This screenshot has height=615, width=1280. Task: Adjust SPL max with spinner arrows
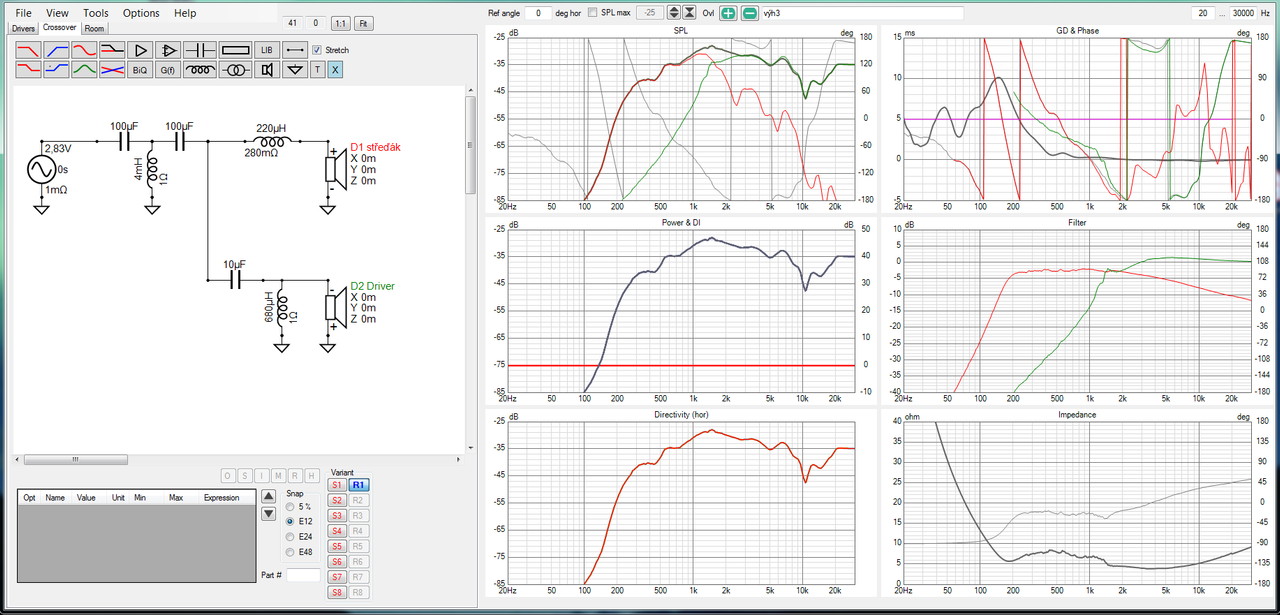(673, 13)
